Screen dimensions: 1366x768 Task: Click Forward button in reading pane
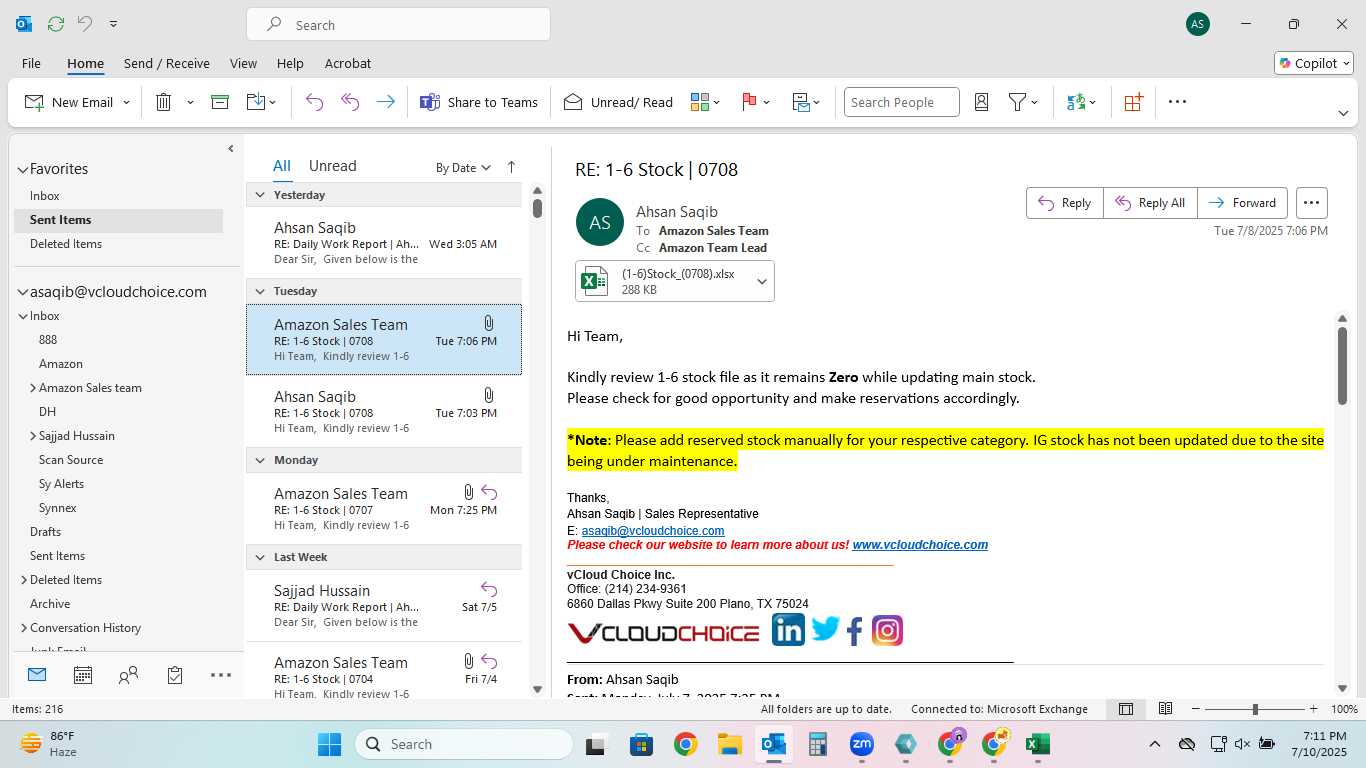click(x=1243, y=203)
